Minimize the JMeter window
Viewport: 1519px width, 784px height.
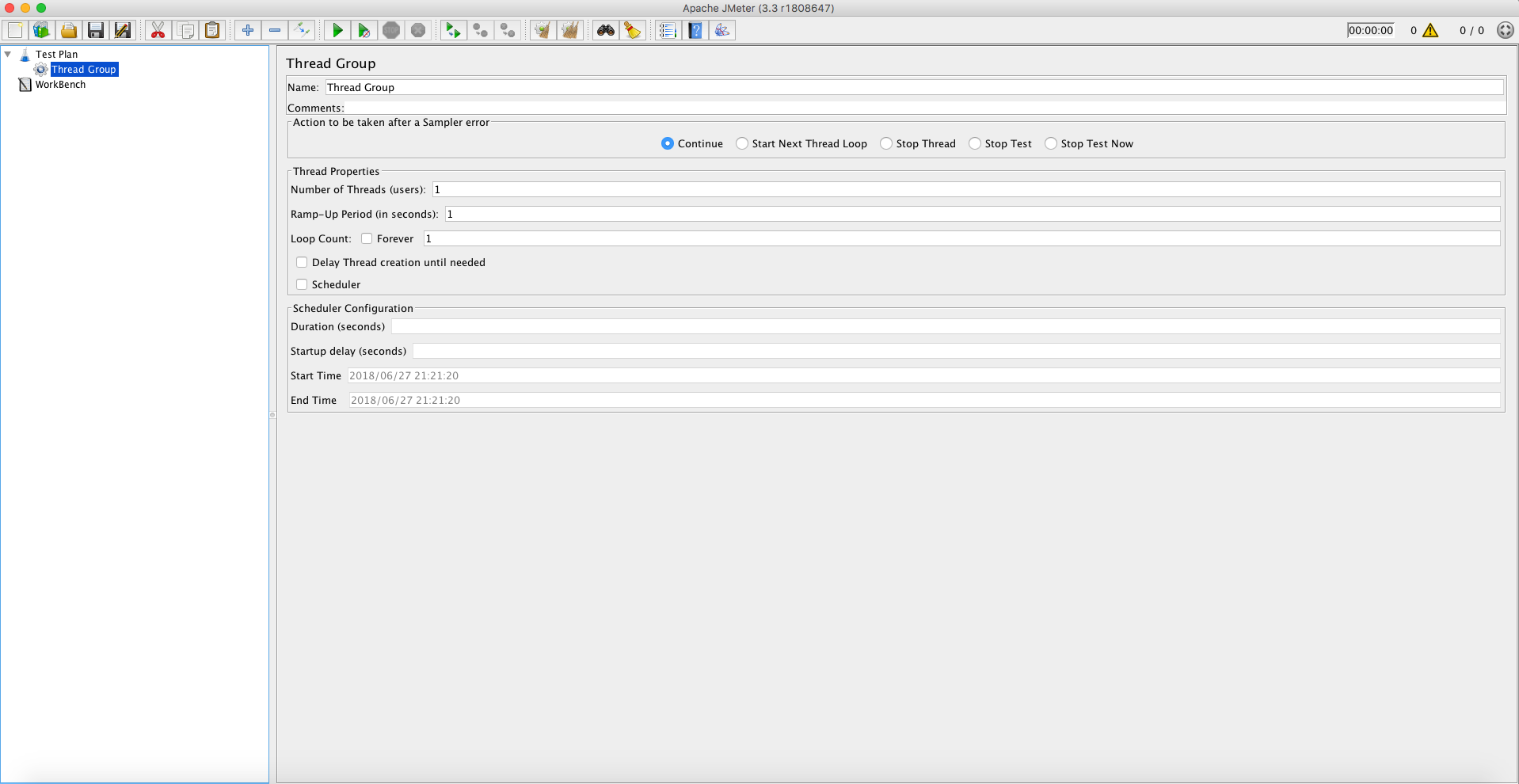pos(25,8)
